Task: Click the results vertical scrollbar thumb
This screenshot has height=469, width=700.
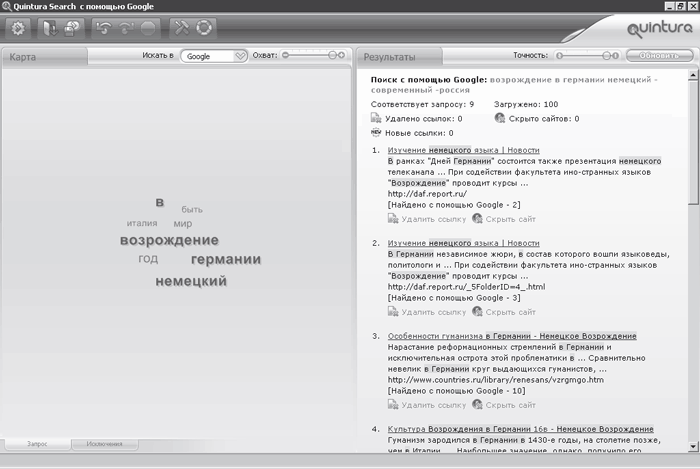Action: point(693,142)
